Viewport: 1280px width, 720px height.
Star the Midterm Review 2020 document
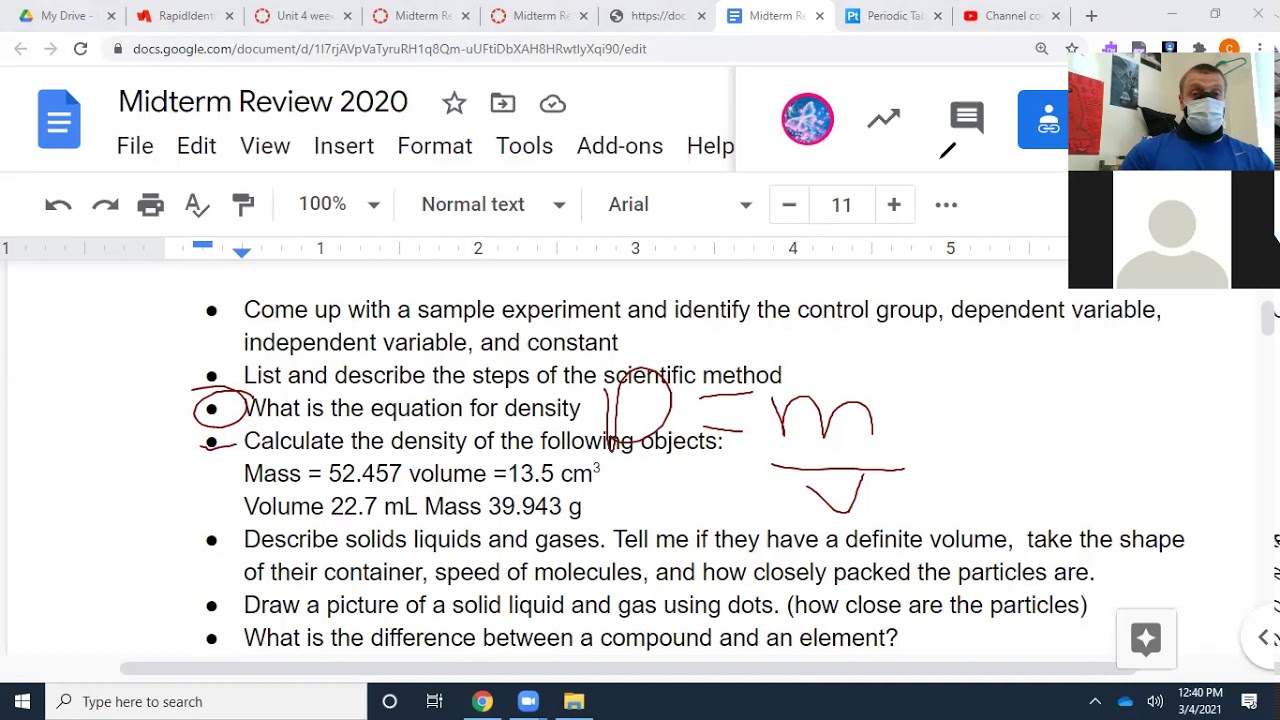(454, 103)
